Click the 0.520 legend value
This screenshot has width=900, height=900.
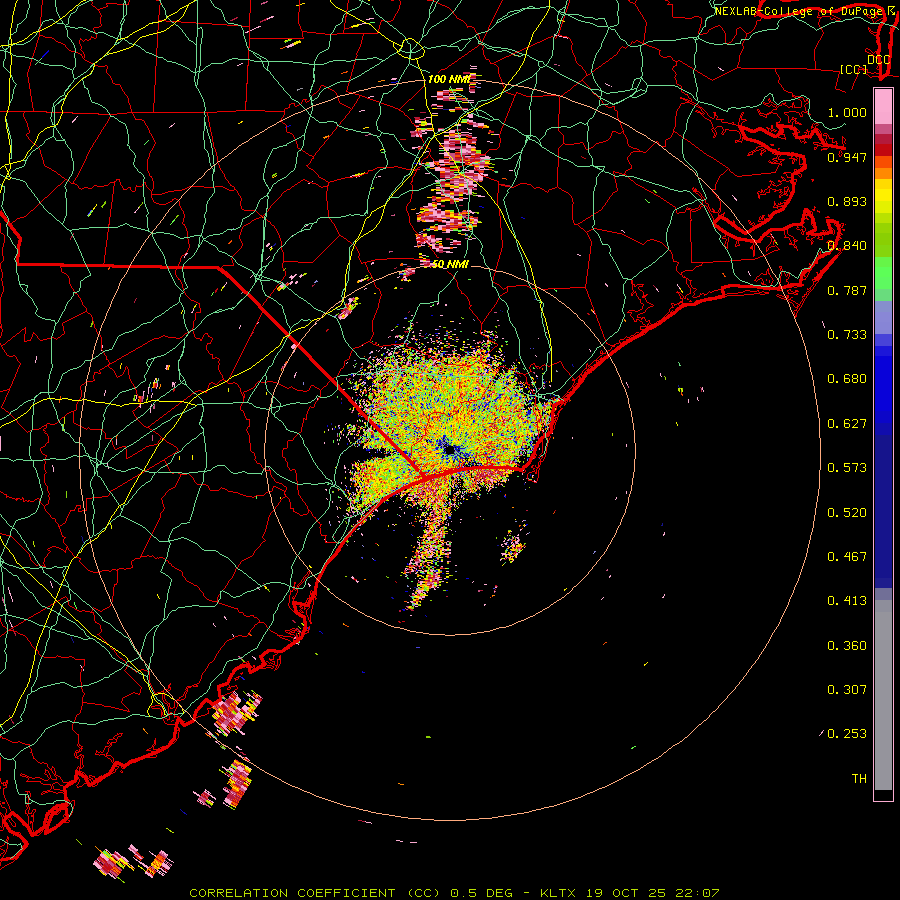pos(847,513)
